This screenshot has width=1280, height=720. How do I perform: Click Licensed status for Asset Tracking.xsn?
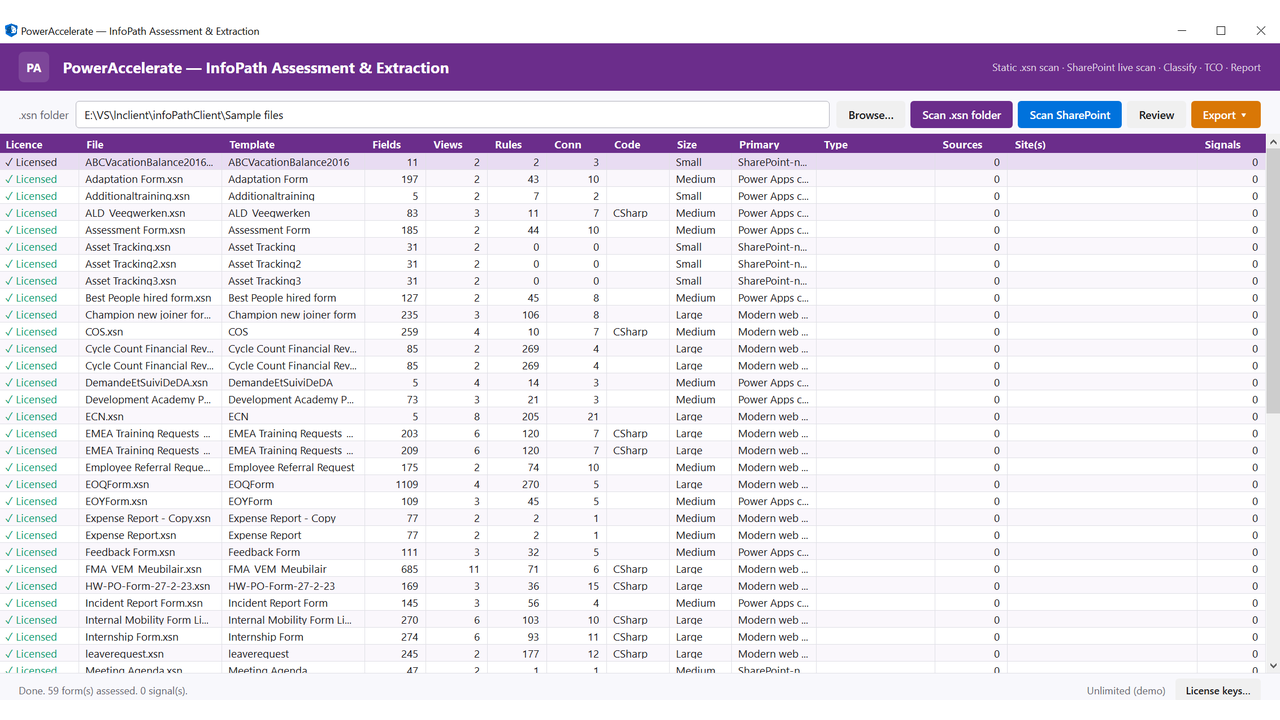point(31,247)
